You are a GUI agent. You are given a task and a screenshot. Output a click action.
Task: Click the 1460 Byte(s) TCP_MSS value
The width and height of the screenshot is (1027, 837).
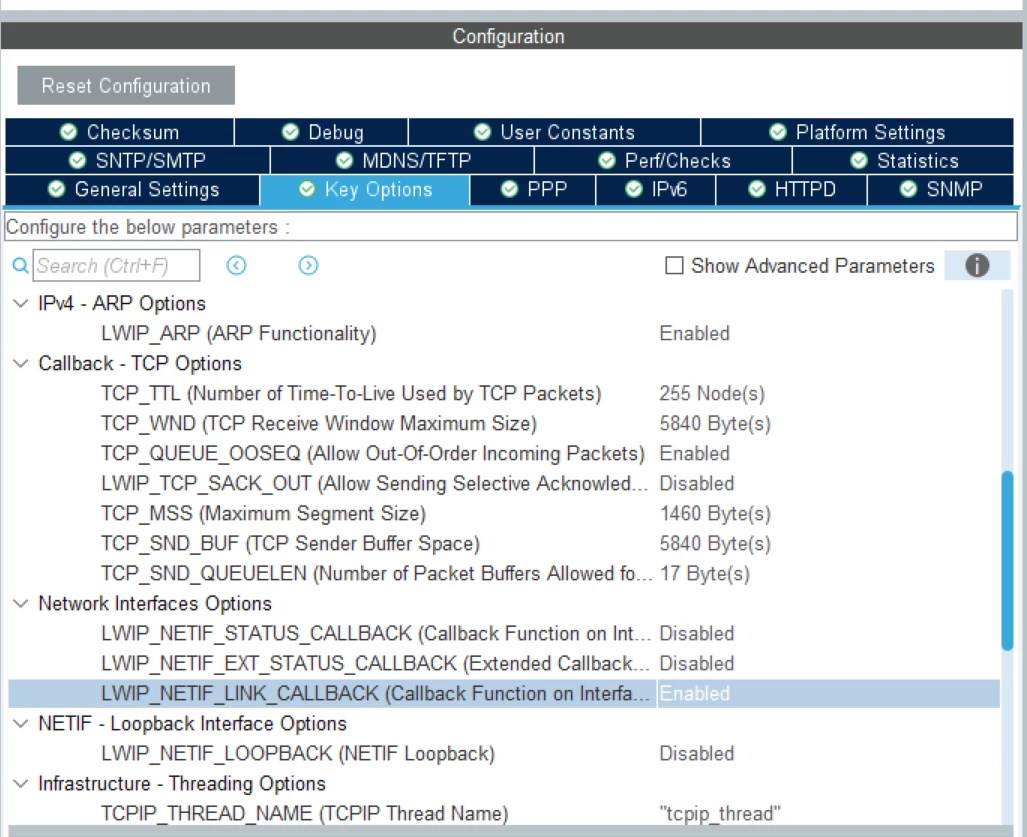(x=715, y=513)
